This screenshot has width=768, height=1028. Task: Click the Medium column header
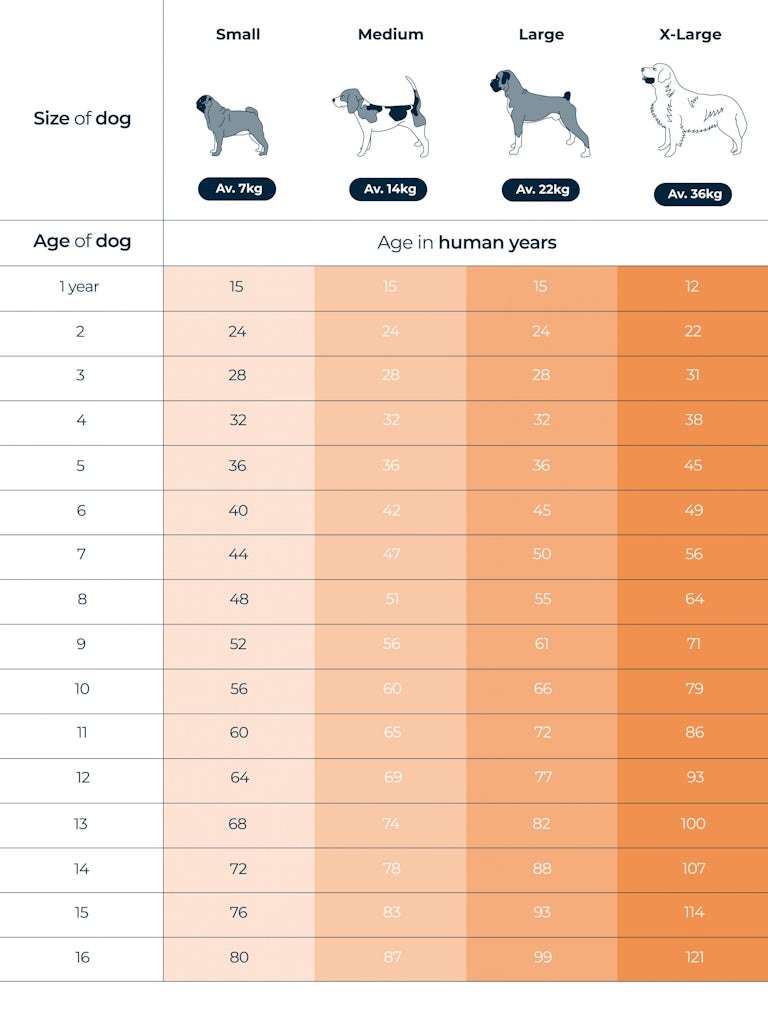click(391, 34)
